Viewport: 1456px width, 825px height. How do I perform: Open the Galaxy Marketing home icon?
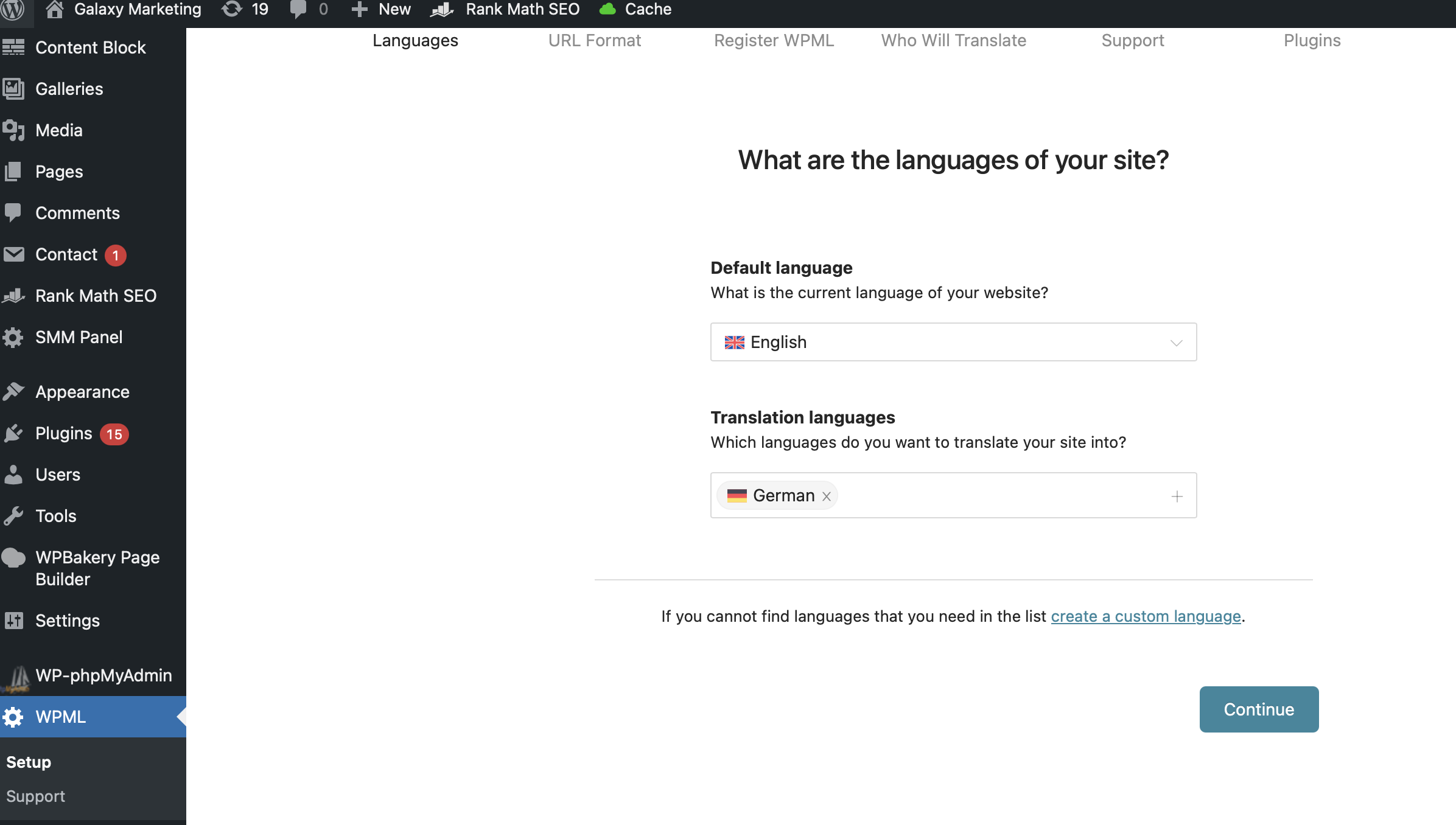(x=55, y=9)
